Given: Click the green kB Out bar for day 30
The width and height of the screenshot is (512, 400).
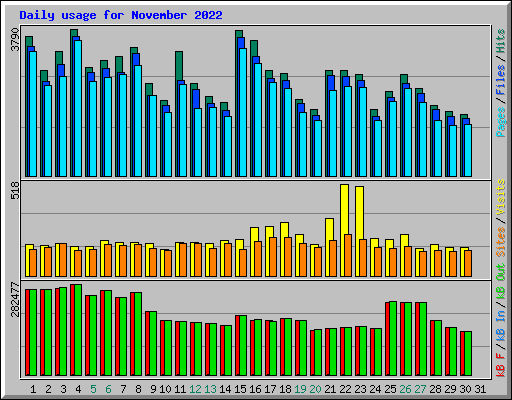Looking at the screenshot, I should coord(468,353).
